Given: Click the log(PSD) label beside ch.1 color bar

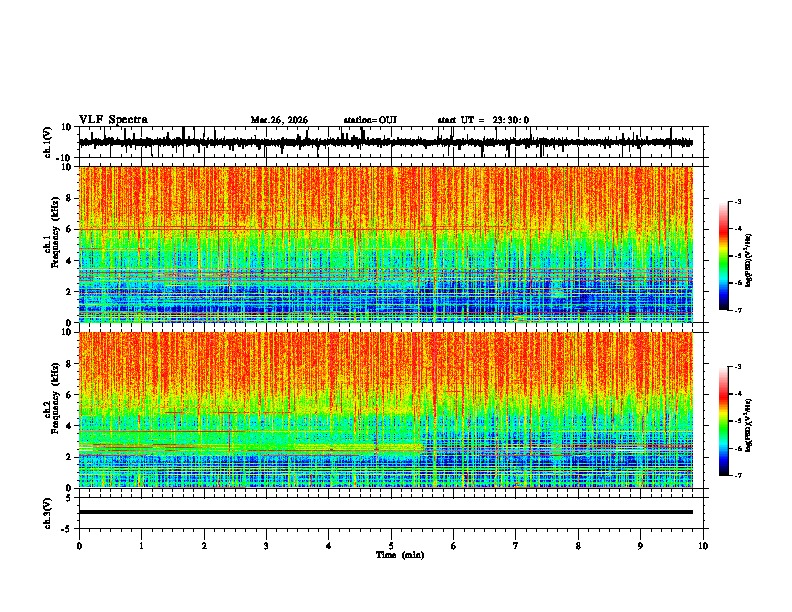Looking at the screenshot, I should tap(748, 261).
